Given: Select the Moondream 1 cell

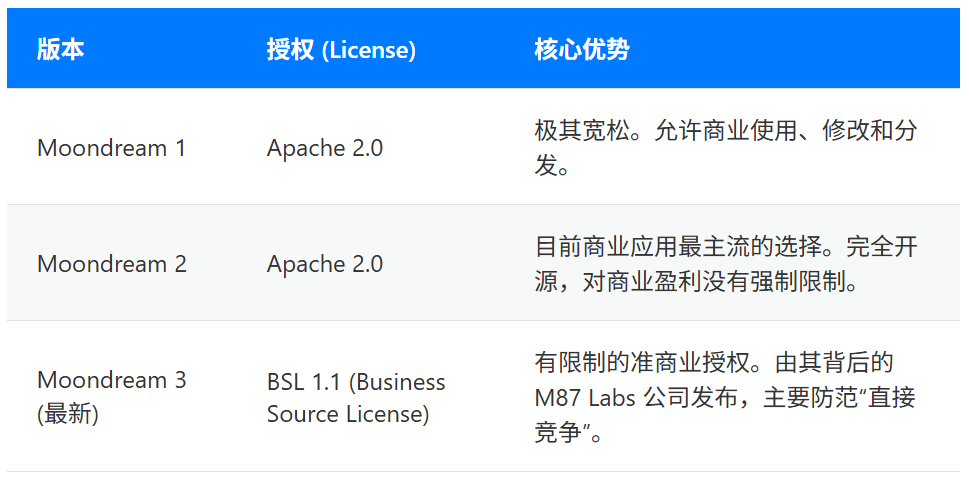Looking at the screenshot, I should click(111, 148).
